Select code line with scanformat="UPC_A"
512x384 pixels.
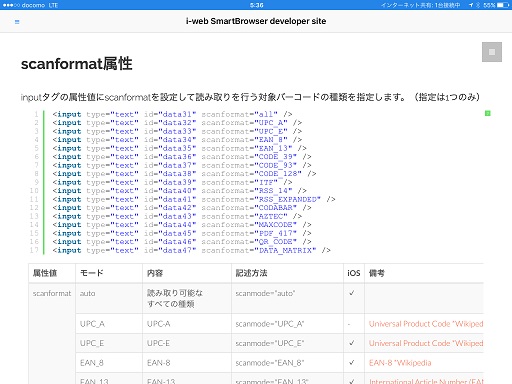(177, 123)
